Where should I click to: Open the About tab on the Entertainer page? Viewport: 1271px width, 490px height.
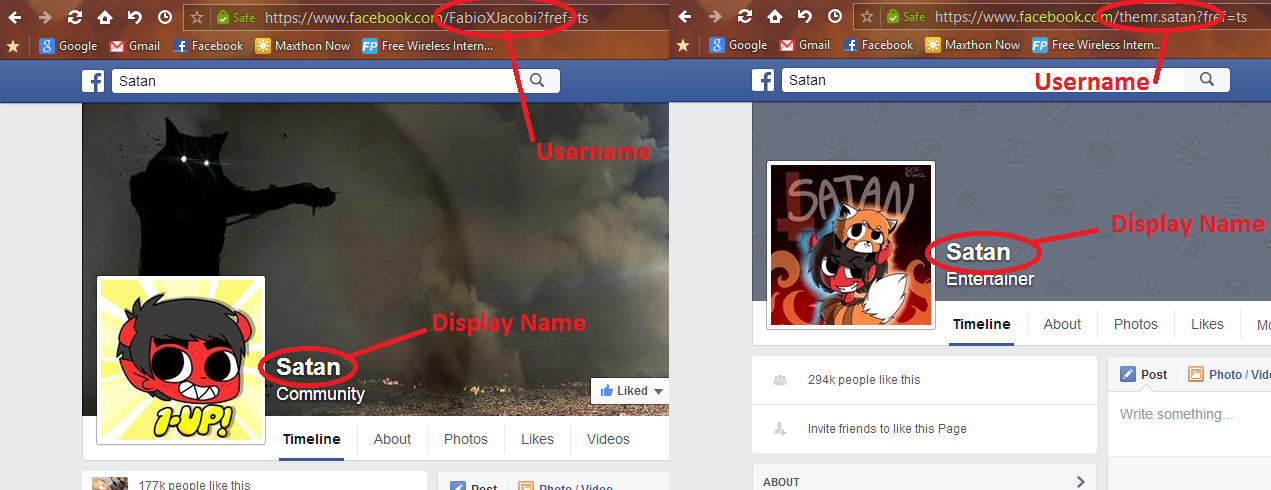[x=1062, y=324]
